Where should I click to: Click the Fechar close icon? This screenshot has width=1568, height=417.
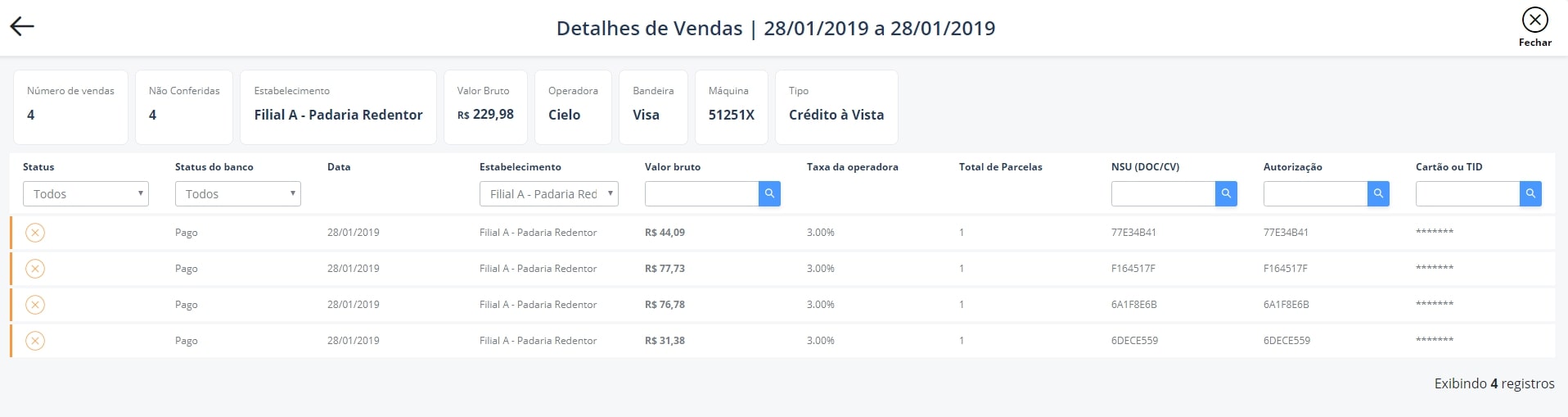pos(1534,20)
